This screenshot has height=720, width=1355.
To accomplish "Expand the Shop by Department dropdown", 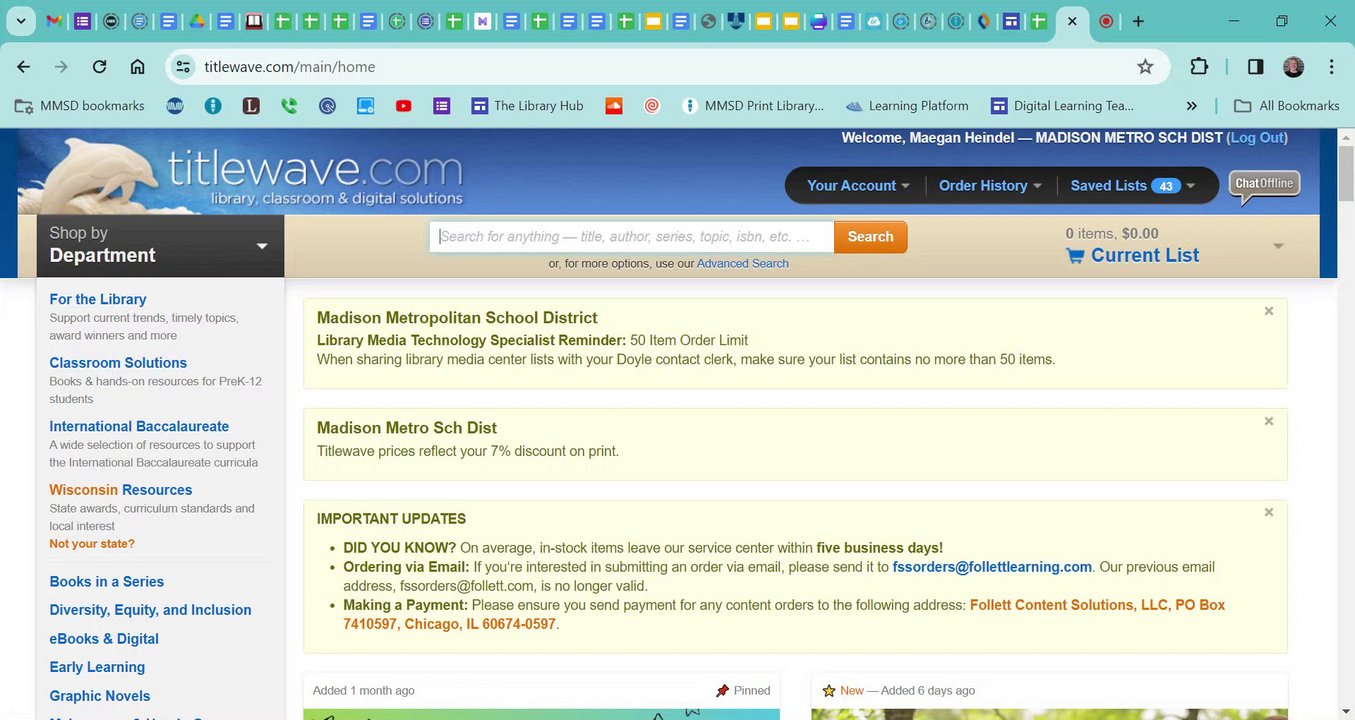I will click(160, 245).
